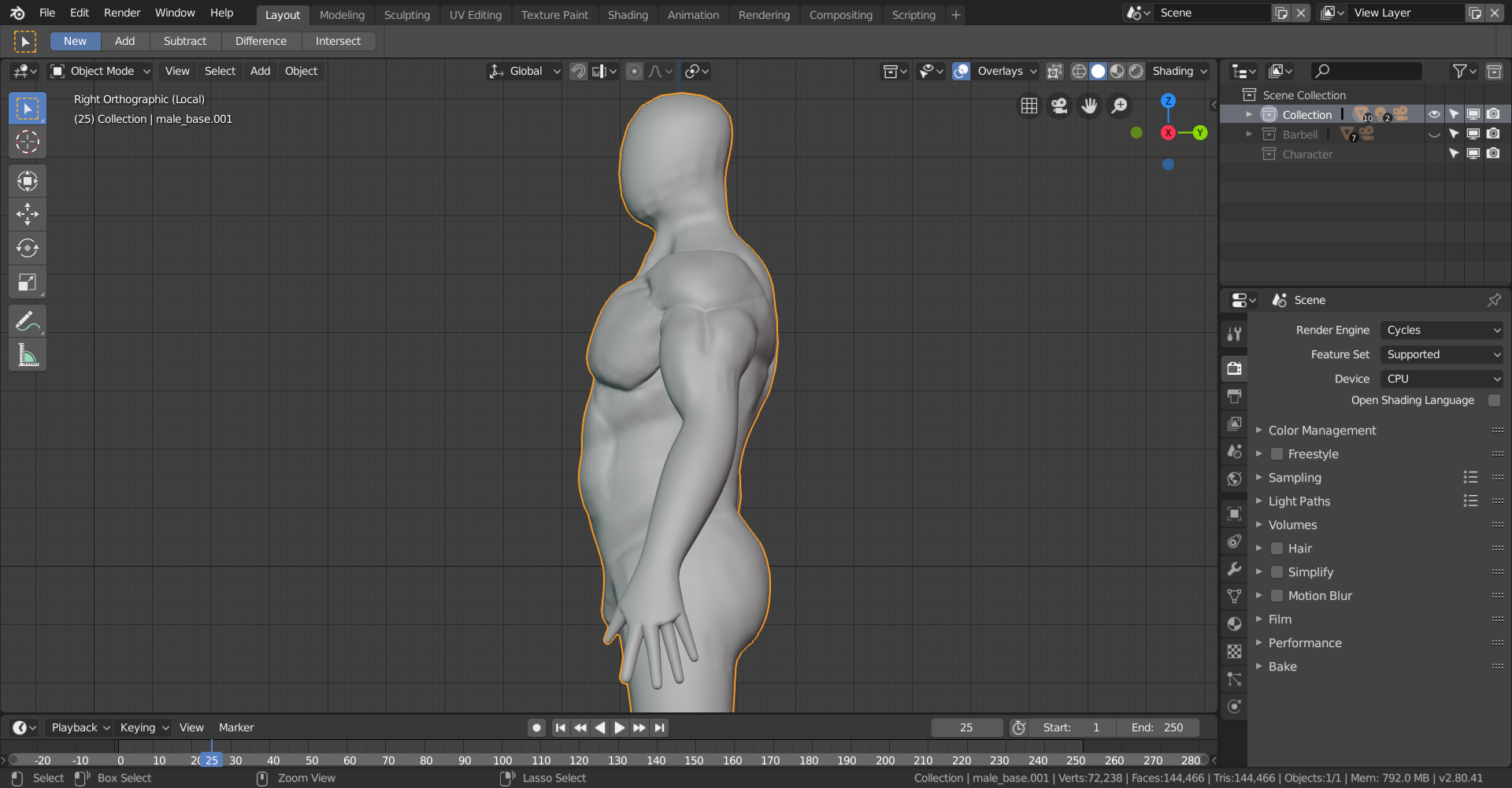Open the Render menu
Viewport: 1512px width, 788px height.
[122, 13]
